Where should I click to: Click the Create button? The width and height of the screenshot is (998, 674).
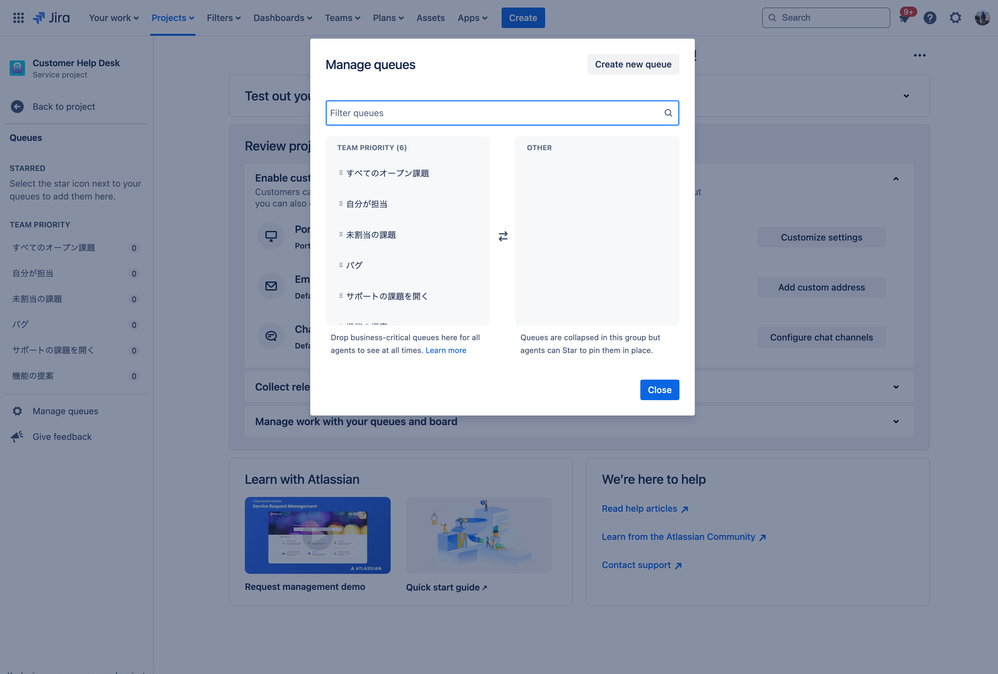pos(523,18)
